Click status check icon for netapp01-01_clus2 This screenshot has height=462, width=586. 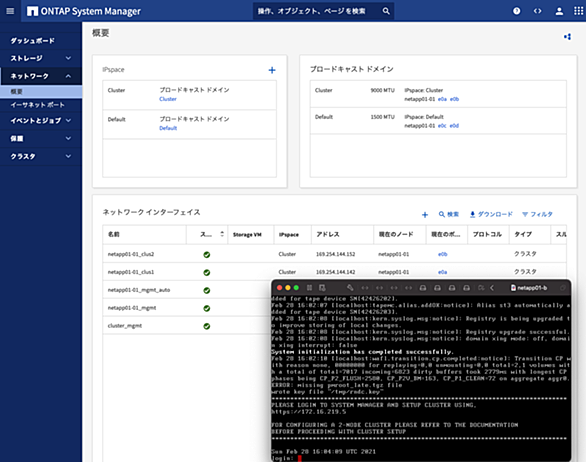tap(207, 255)
